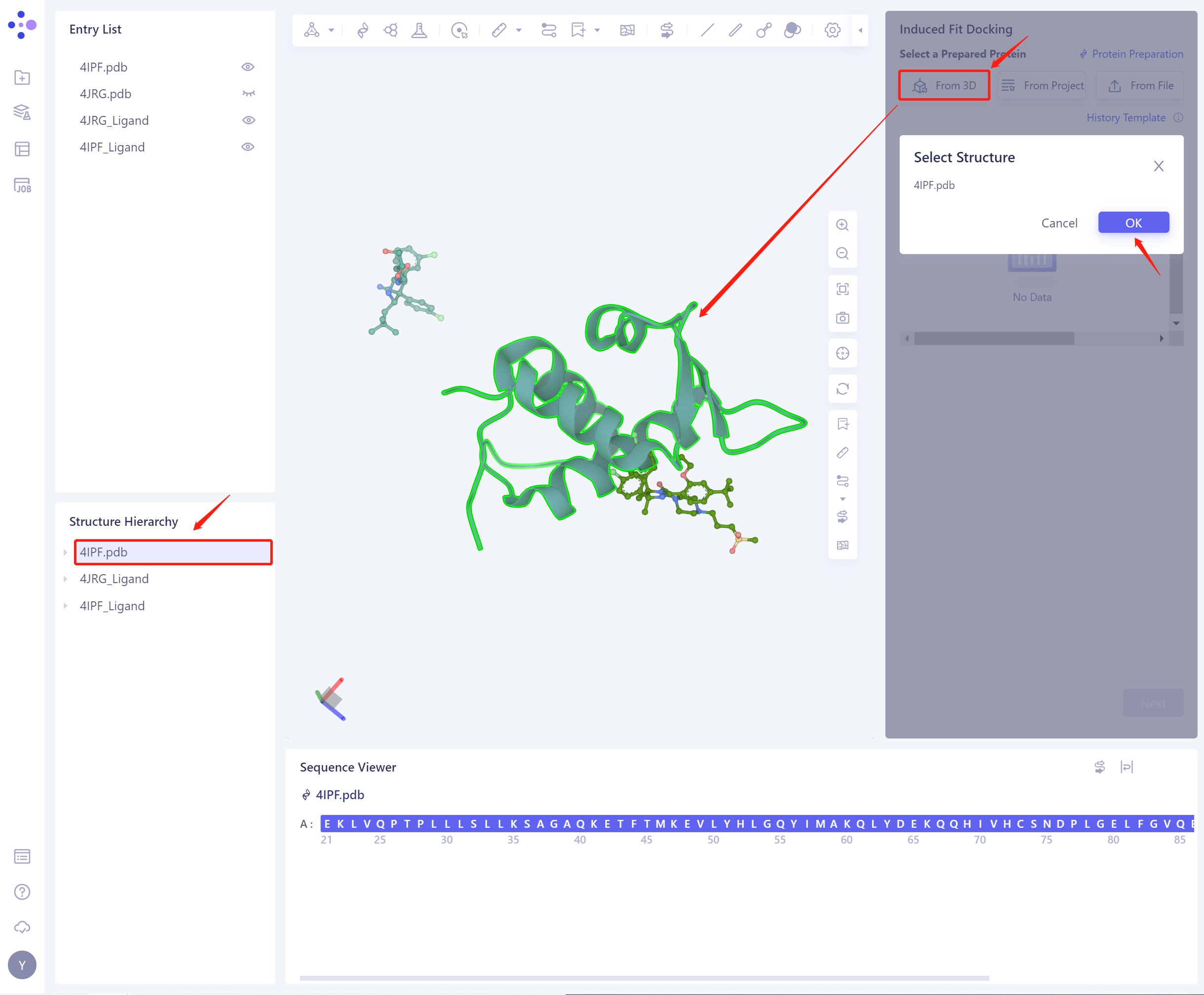Reset the view with the refresh icon

coord(842,389)
